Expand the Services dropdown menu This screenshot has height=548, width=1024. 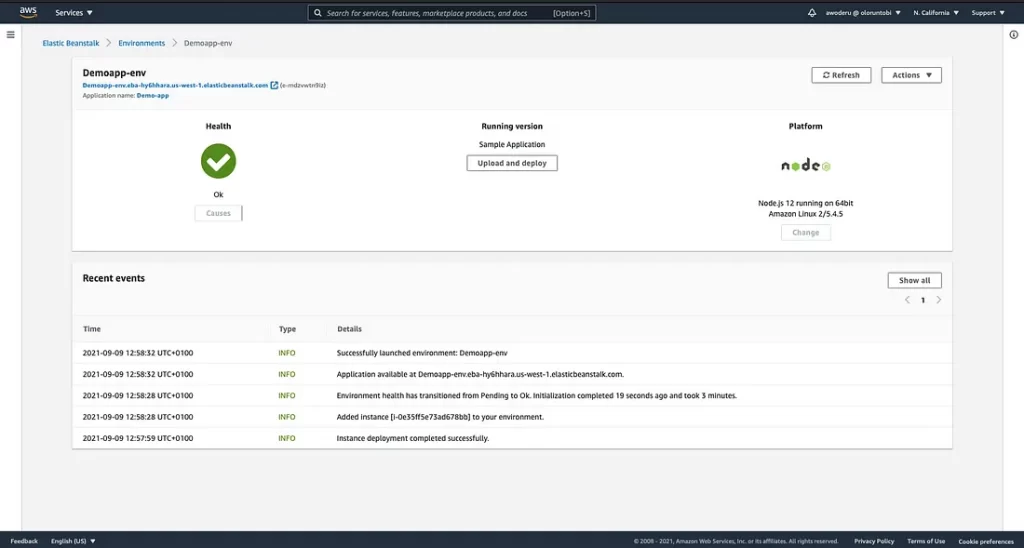coord(74,13)
